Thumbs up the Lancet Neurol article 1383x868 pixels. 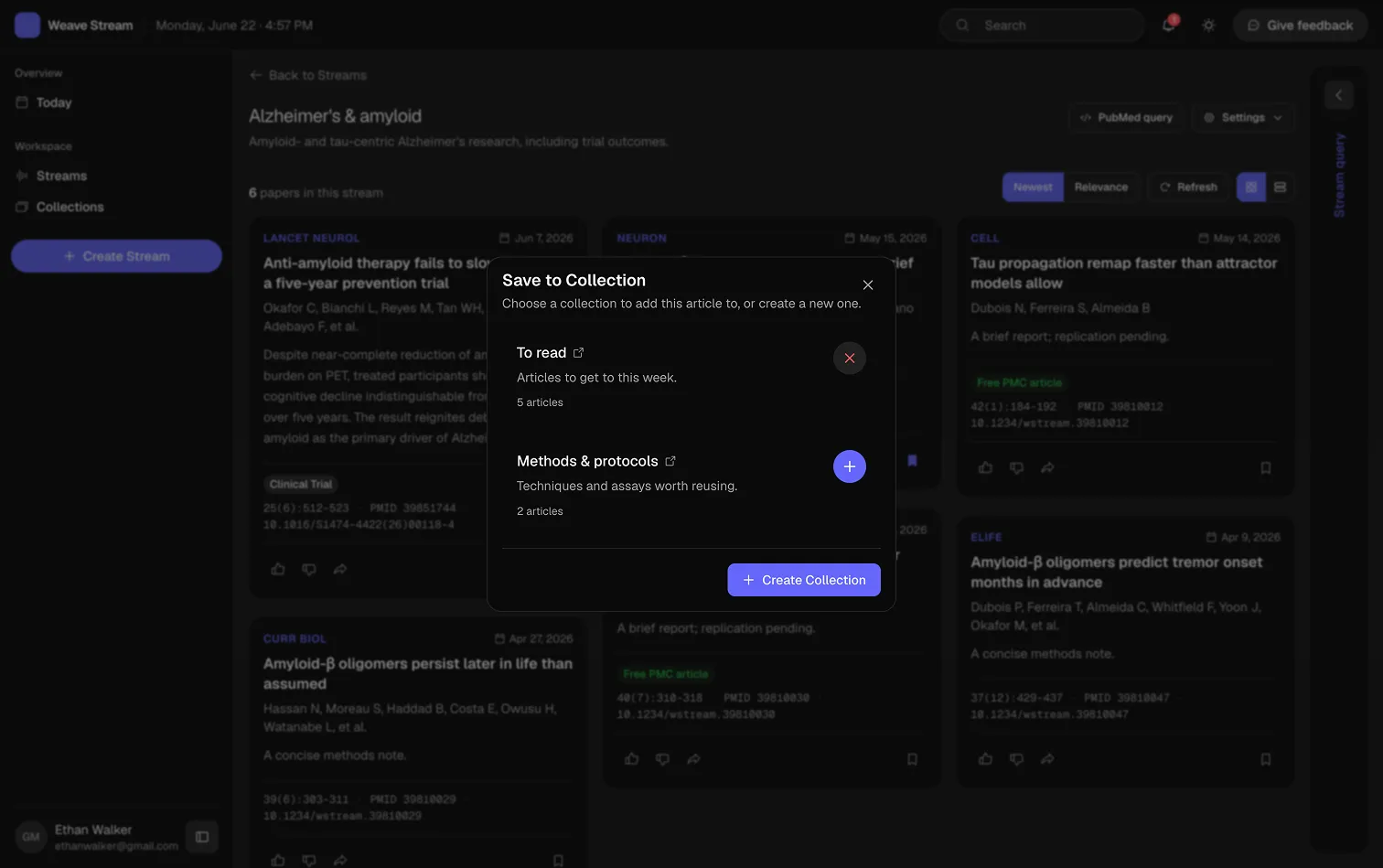point(278,569)
